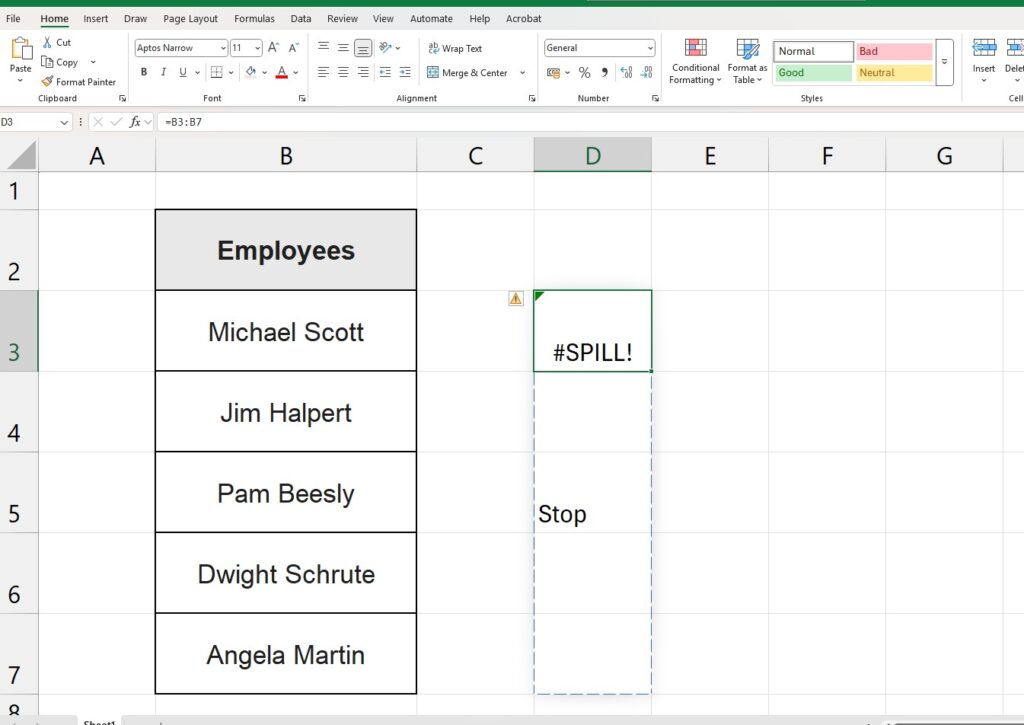1024x725 pixels.
Task: Click the spill error warning icon
Action: 515,298
